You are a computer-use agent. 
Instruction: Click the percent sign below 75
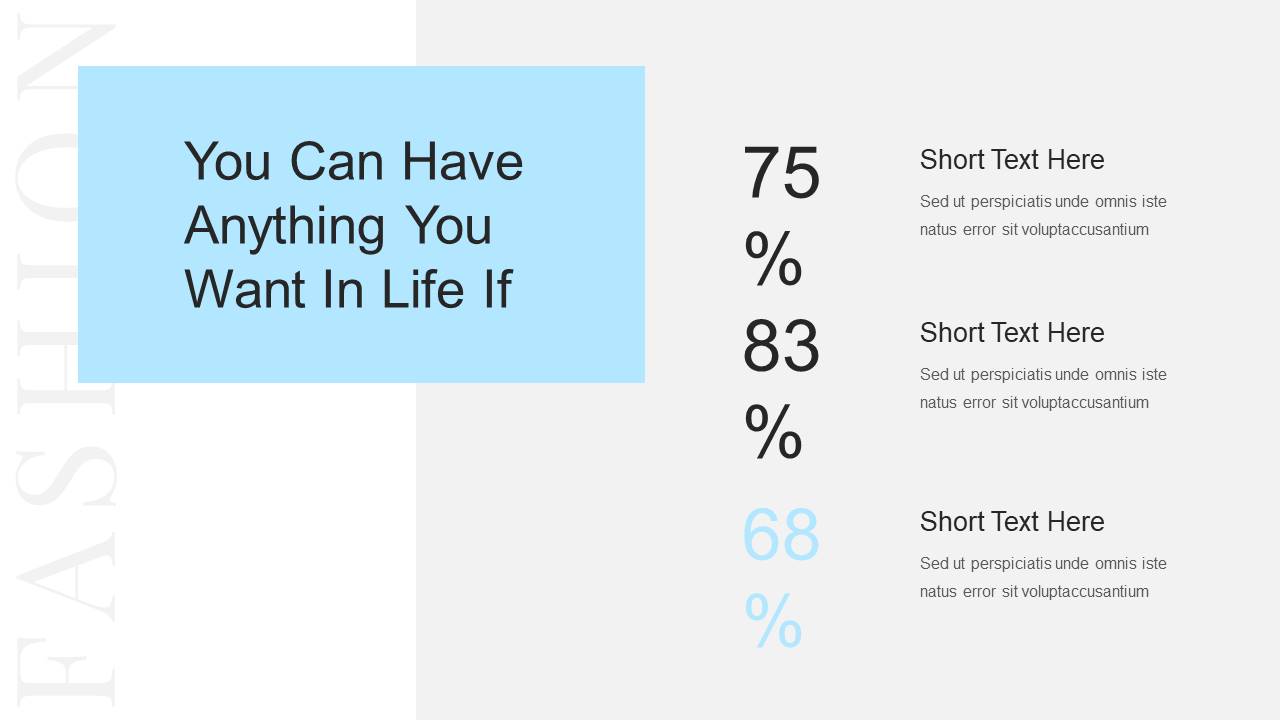(773, 259)
